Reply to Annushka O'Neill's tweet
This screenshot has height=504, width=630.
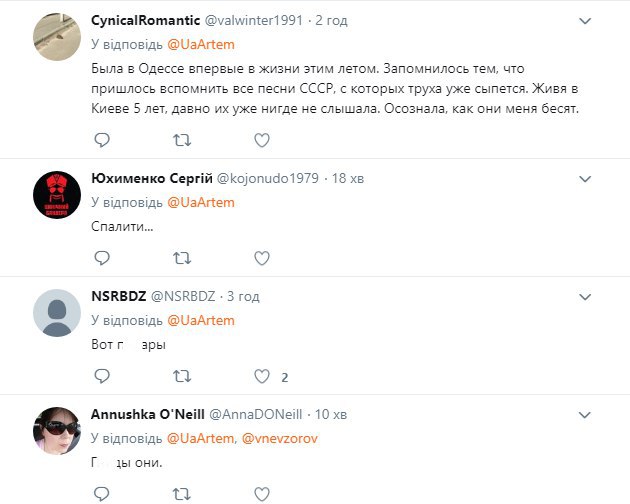tap(101, 494)
